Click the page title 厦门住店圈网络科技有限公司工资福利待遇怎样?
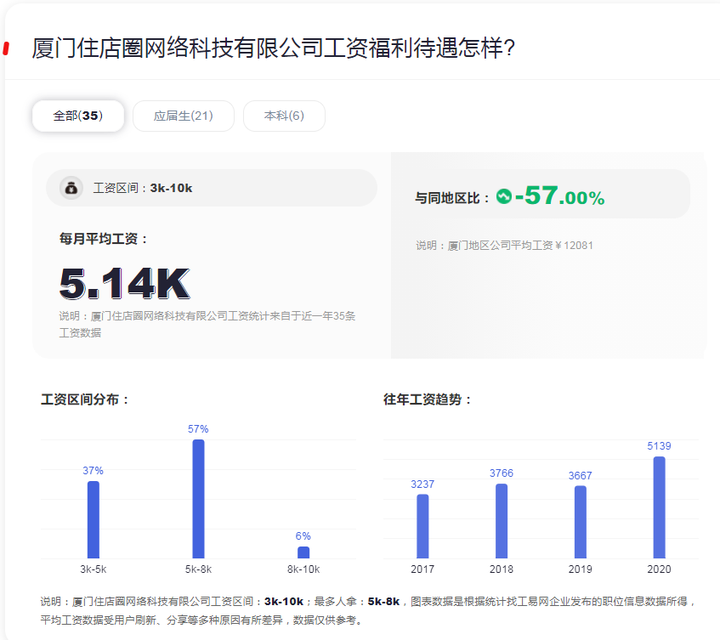The height and width of the screenshot is (640, 720). (x=273, y=48)
